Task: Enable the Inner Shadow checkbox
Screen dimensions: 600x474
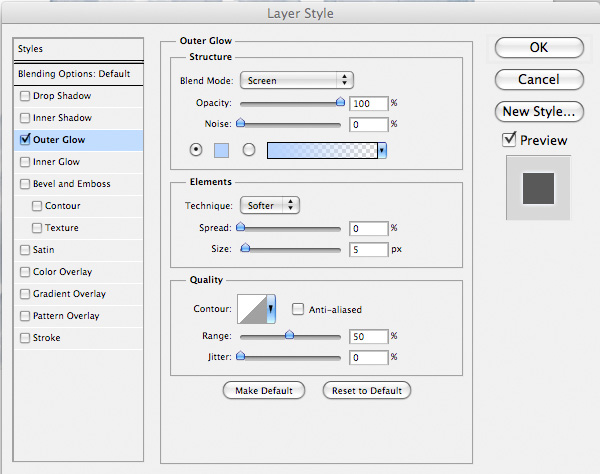Action: coord(25,118)
